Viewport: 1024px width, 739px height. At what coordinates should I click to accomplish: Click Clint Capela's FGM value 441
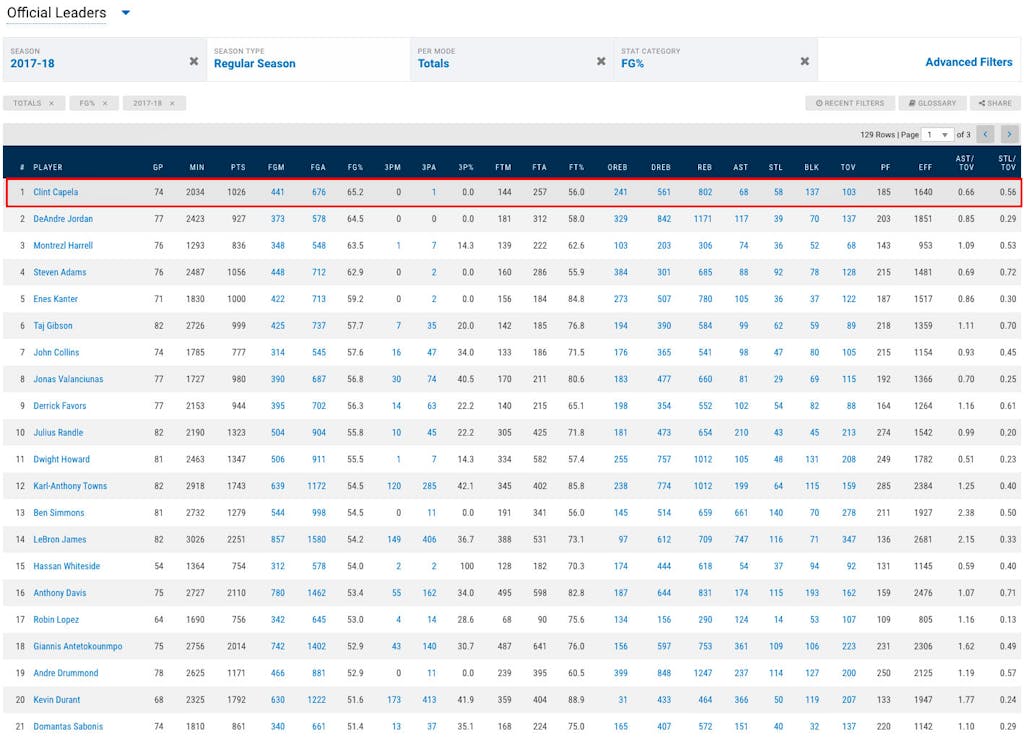point(278,192)
